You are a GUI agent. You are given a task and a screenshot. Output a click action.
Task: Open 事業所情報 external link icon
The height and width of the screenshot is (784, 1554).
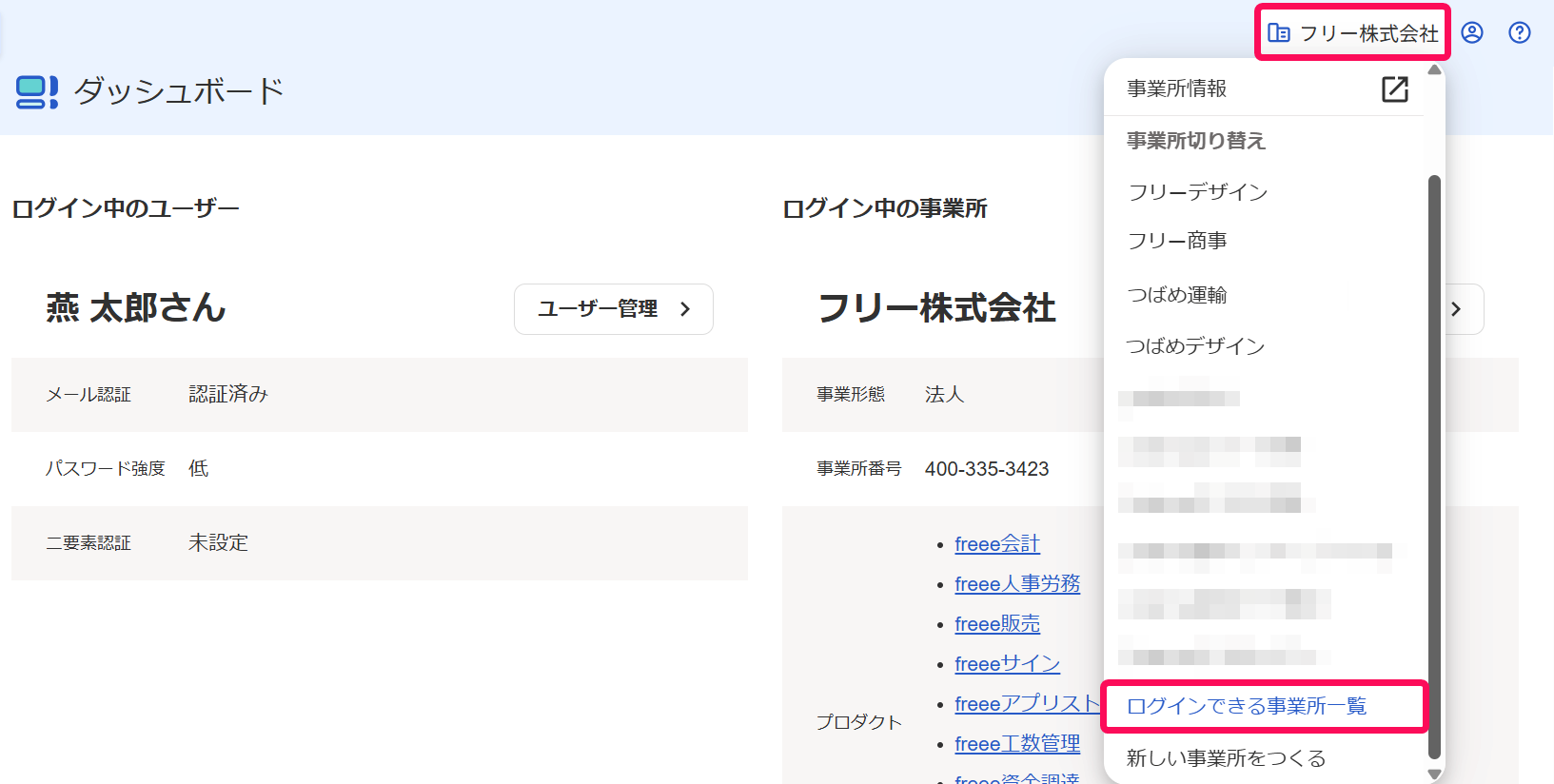pos(1395,89)
